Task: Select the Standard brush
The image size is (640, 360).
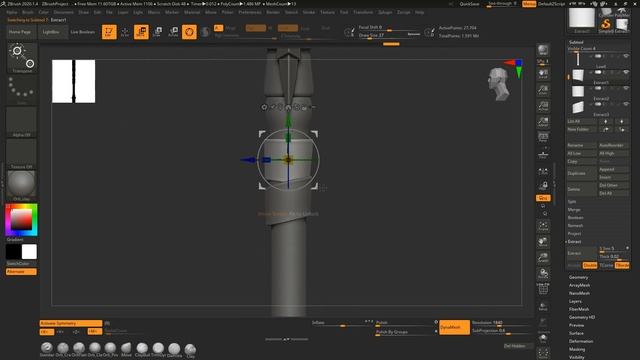Action: [x=47, y=349]
